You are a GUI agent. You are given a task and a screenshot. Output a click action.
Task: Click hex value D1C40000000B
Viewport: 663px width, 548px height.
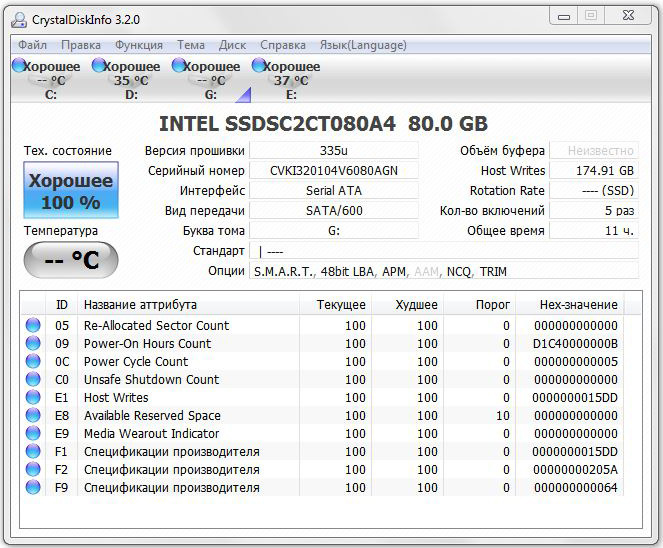coord(575,343)
